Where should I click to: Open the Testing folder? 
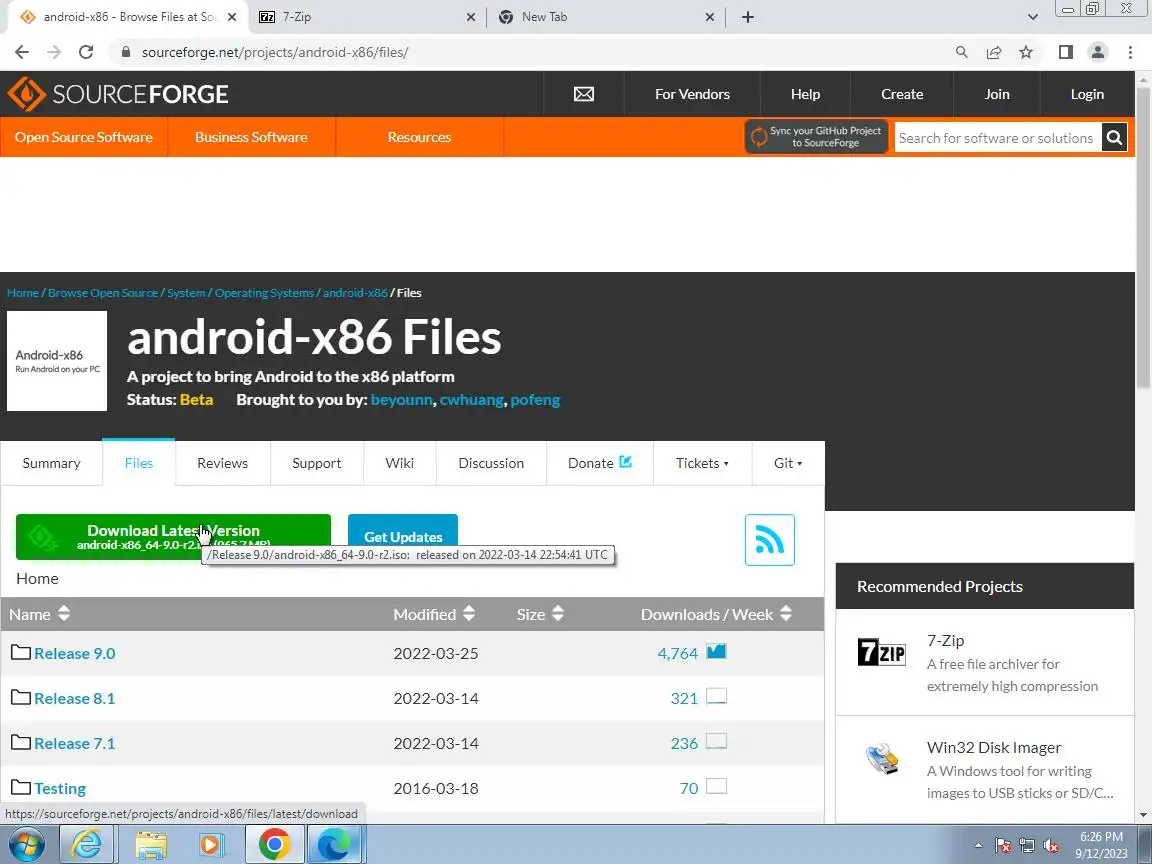tap(60, 788)
